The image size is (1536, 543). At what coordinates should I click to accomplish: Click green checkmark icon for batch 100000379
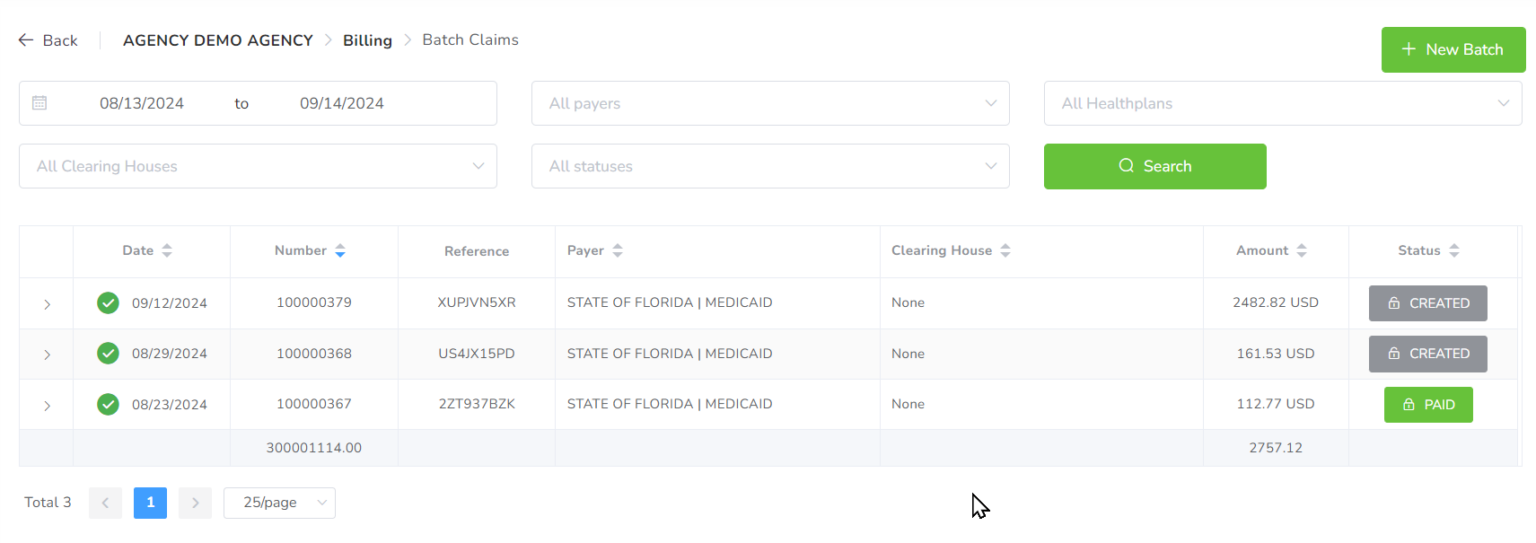108,302
